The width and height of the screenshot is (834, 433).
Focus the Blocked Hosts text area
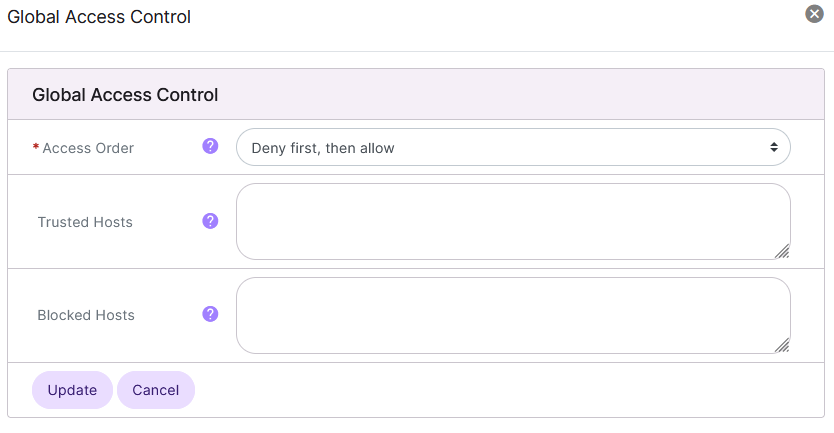coord(513,315)
